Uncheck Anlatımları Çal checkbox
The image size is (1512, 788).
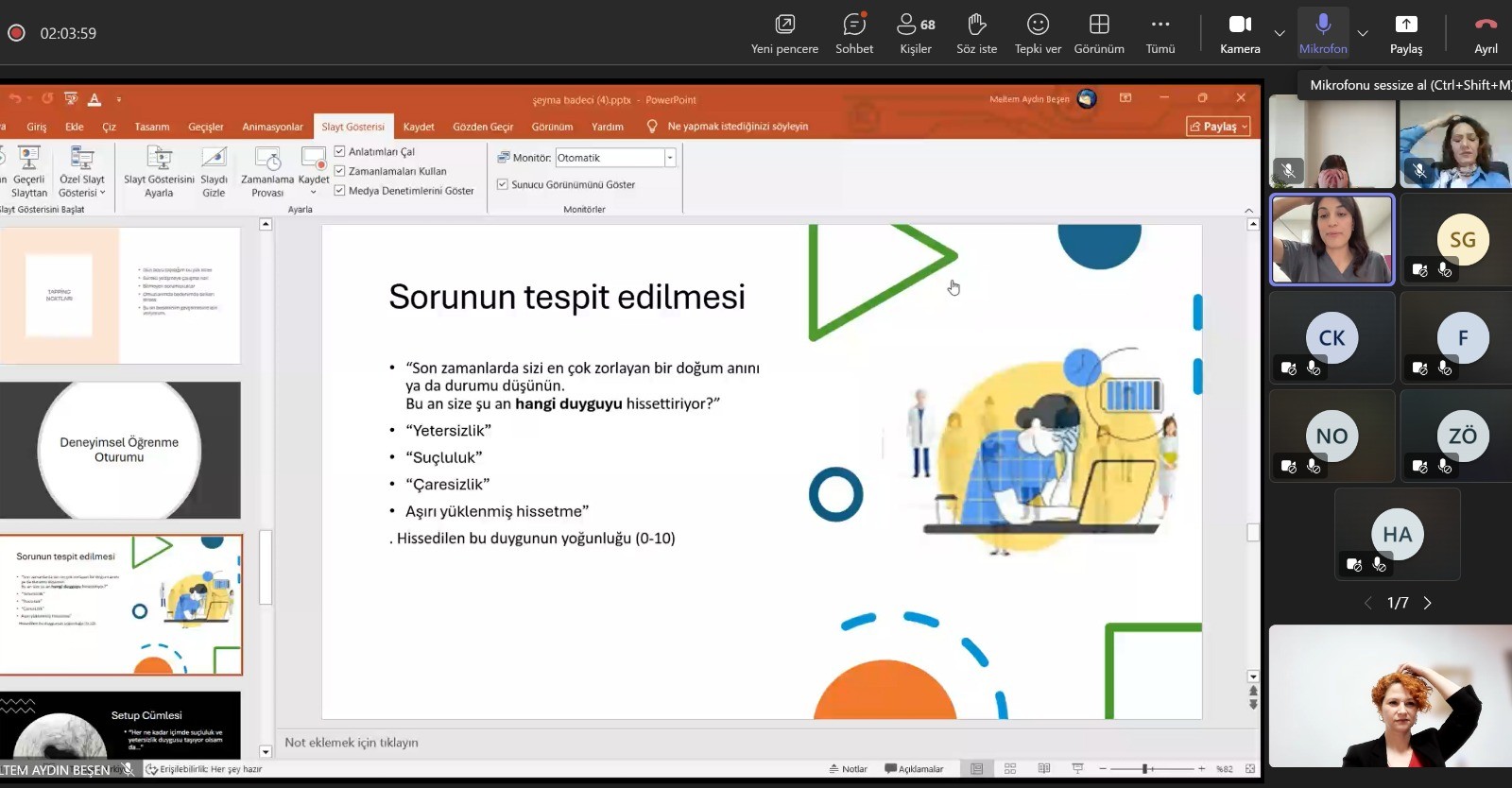(x=340, y=151)
